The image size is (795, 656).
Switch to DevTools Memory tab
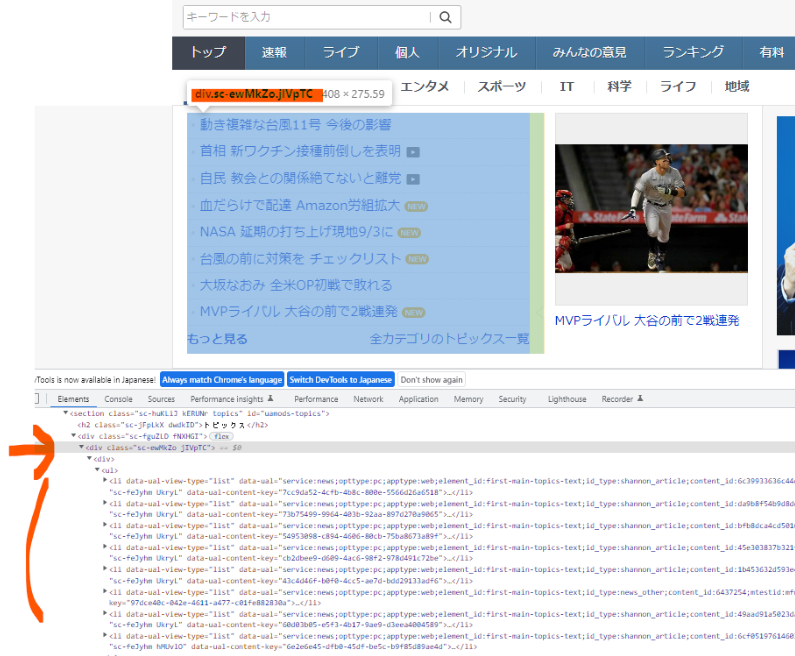pyautogui.click(x=468, y=399)
